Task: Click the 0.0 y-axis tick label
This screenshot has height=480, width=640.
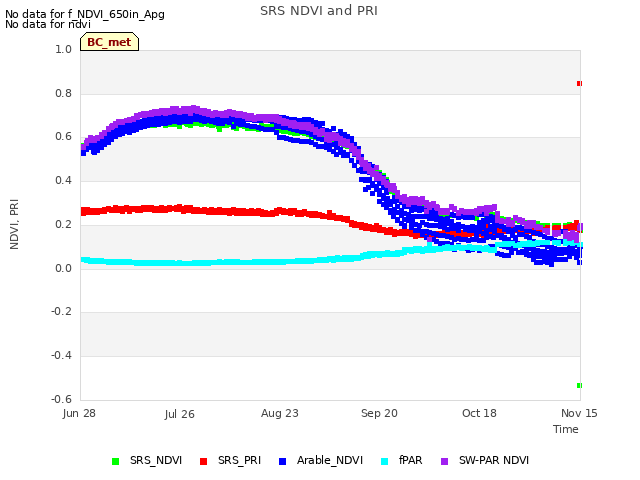Action: pos(64,268)
